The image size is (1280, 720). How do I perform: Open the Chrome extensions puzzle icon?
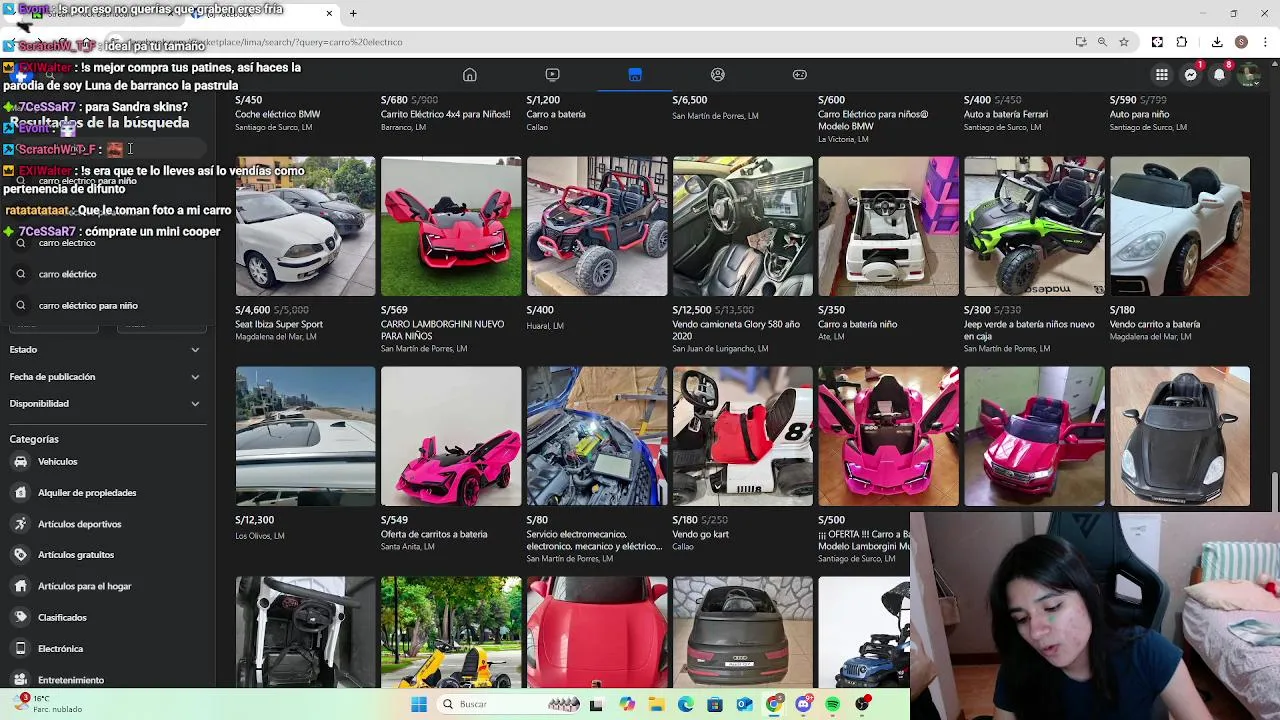pyautogui.click(x=1182, y=42)
